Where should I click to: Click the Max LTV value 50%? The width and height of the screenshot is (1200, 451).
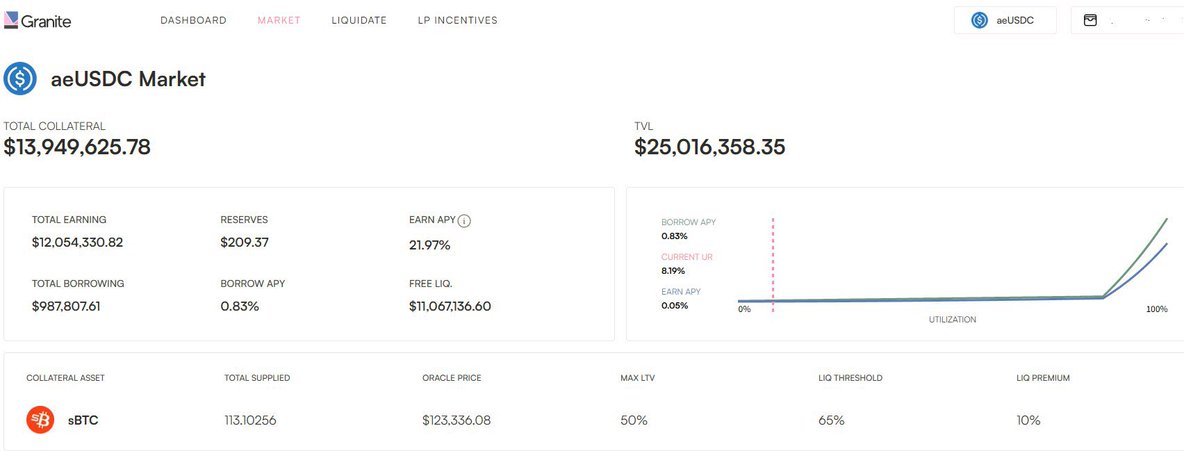pyautogui.click(x=634, y=421)
